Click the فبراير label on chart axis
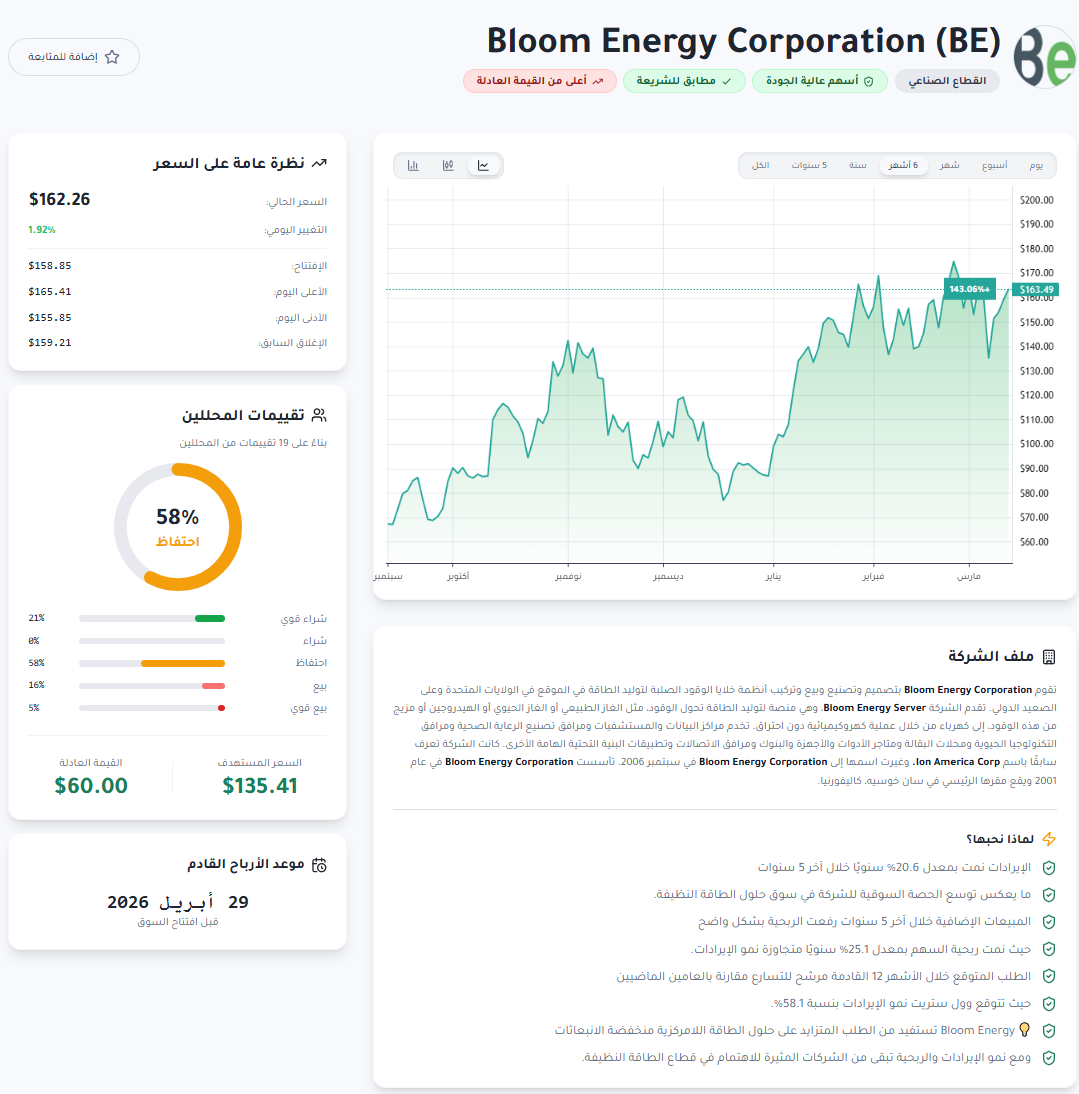This screenshot has width=1079, height=1094. (x=873, y=576)
